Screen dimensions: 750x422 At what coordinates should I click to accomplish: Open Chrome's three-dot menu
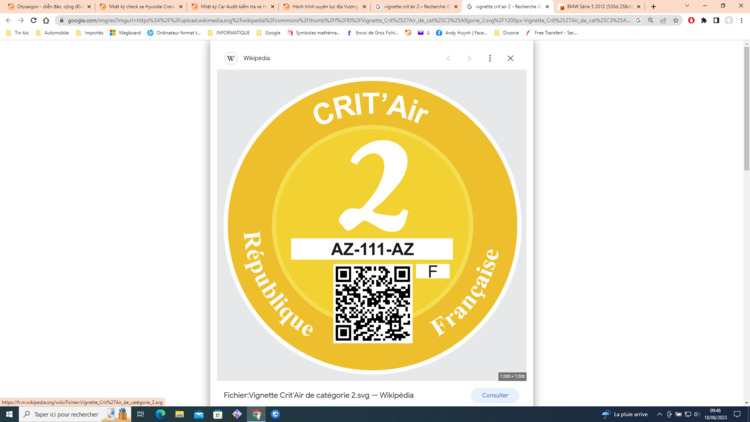pyautogui.click(x=741, y=21)
